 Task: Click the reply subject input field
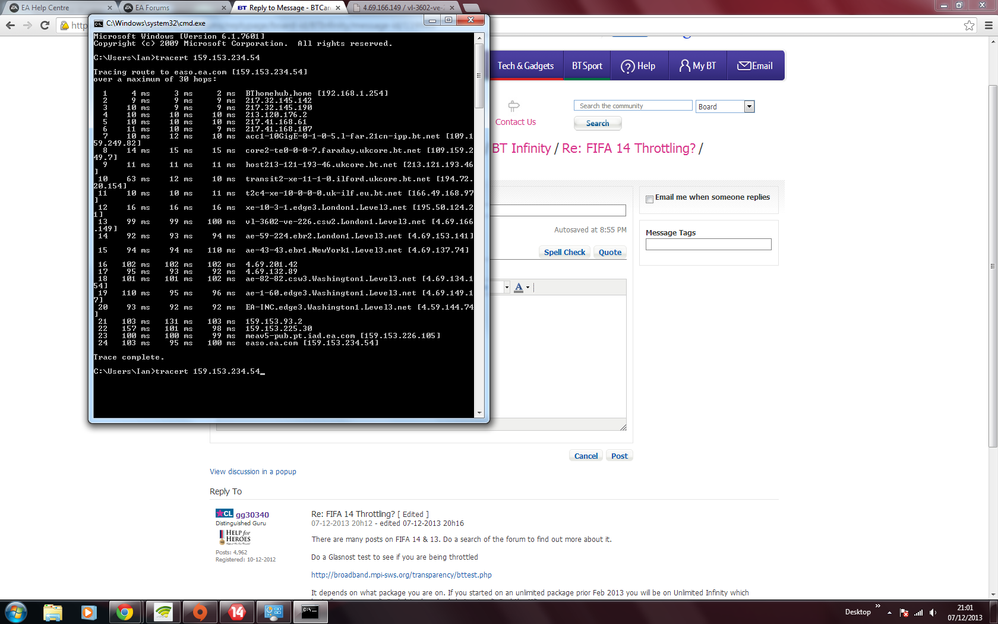pos(558,210)
